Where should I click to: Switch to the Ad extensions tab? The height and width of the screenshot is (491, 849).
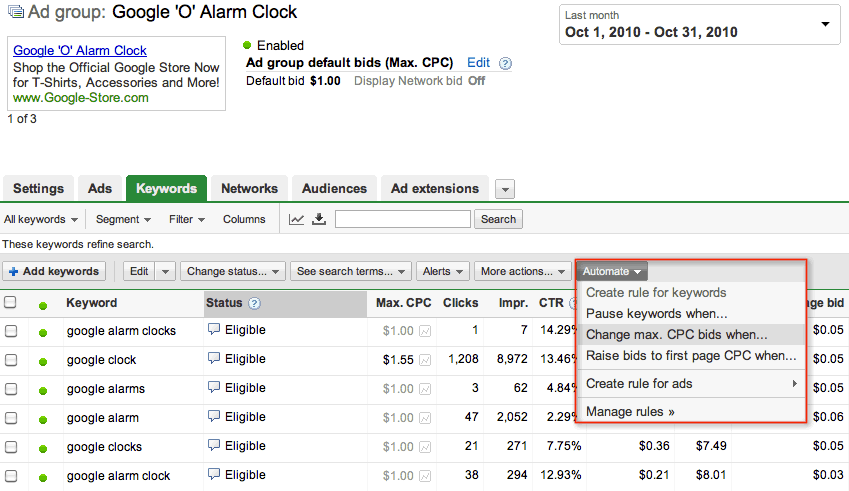click(x=435, y=188)
